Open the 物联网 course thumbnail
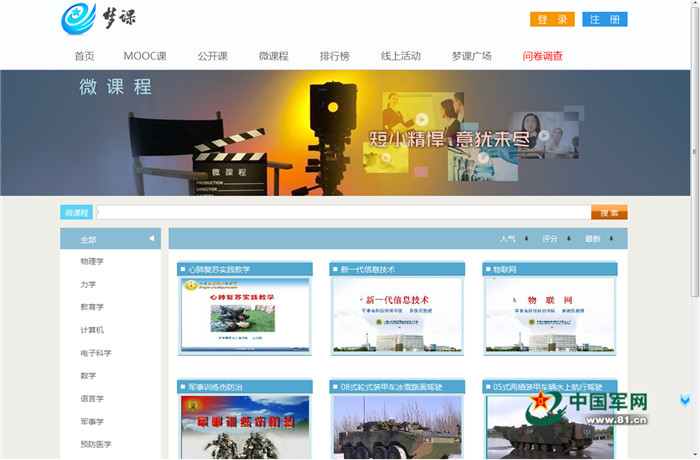The image size is (700, 460). tap(550, 315)
